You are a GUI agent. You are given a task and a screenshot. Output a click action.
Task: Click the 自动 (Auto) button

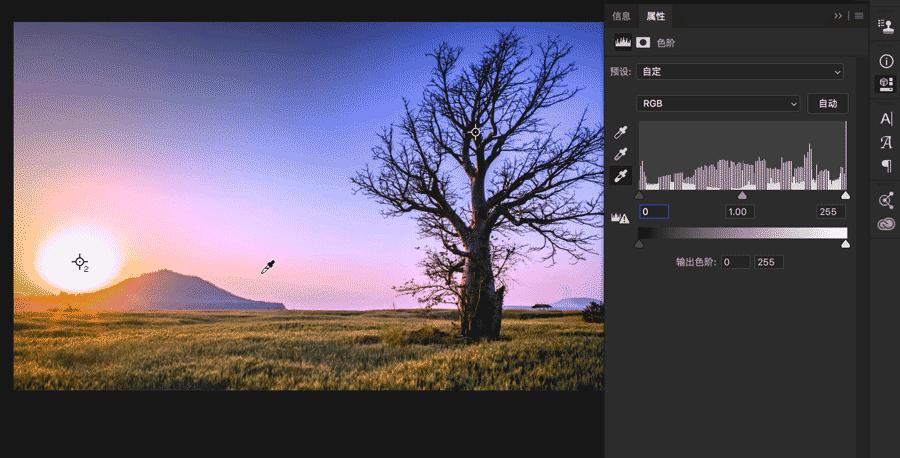pos(828,103)
